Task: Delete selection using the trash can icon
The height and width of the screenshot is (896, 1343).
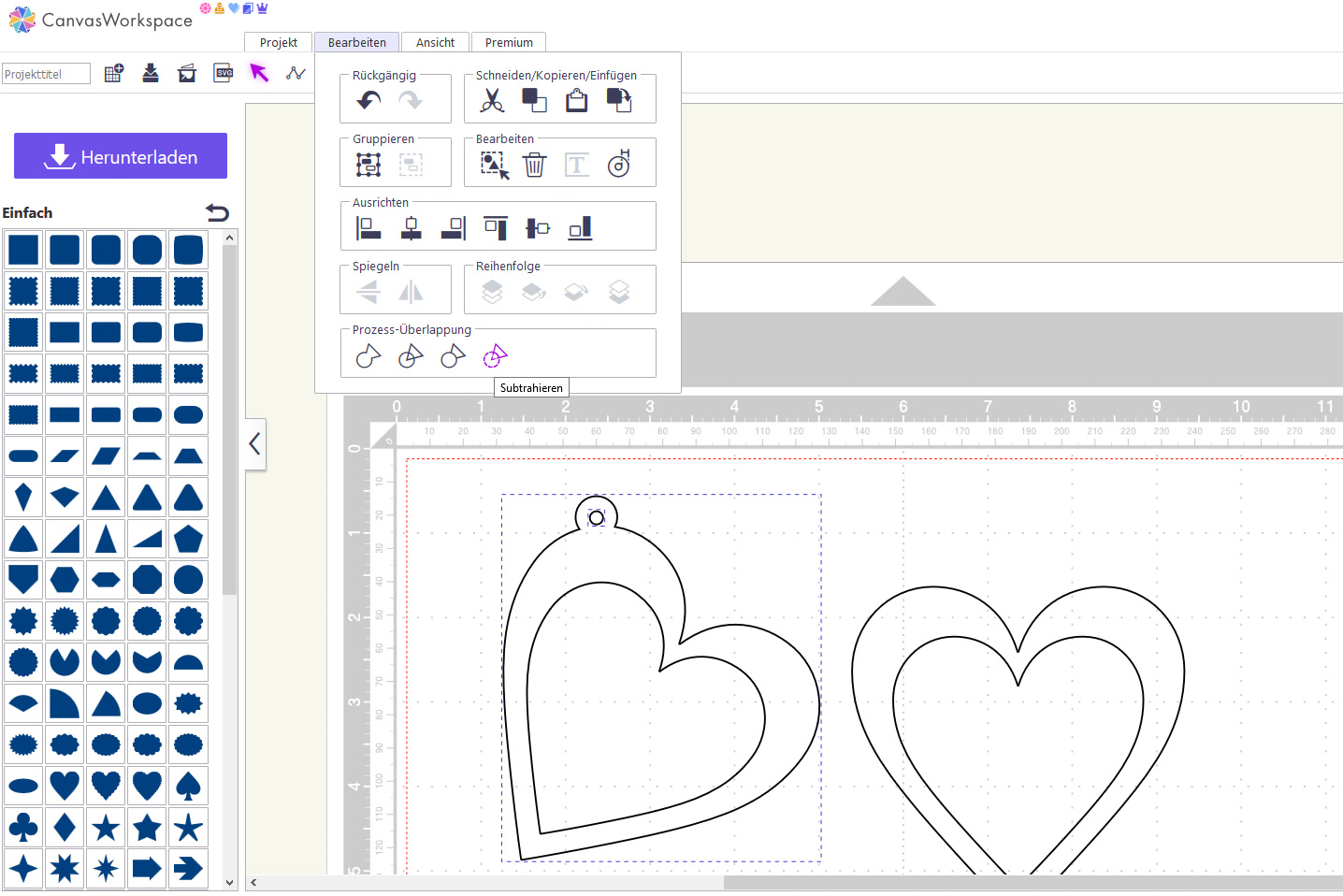Action: (534, 166)
